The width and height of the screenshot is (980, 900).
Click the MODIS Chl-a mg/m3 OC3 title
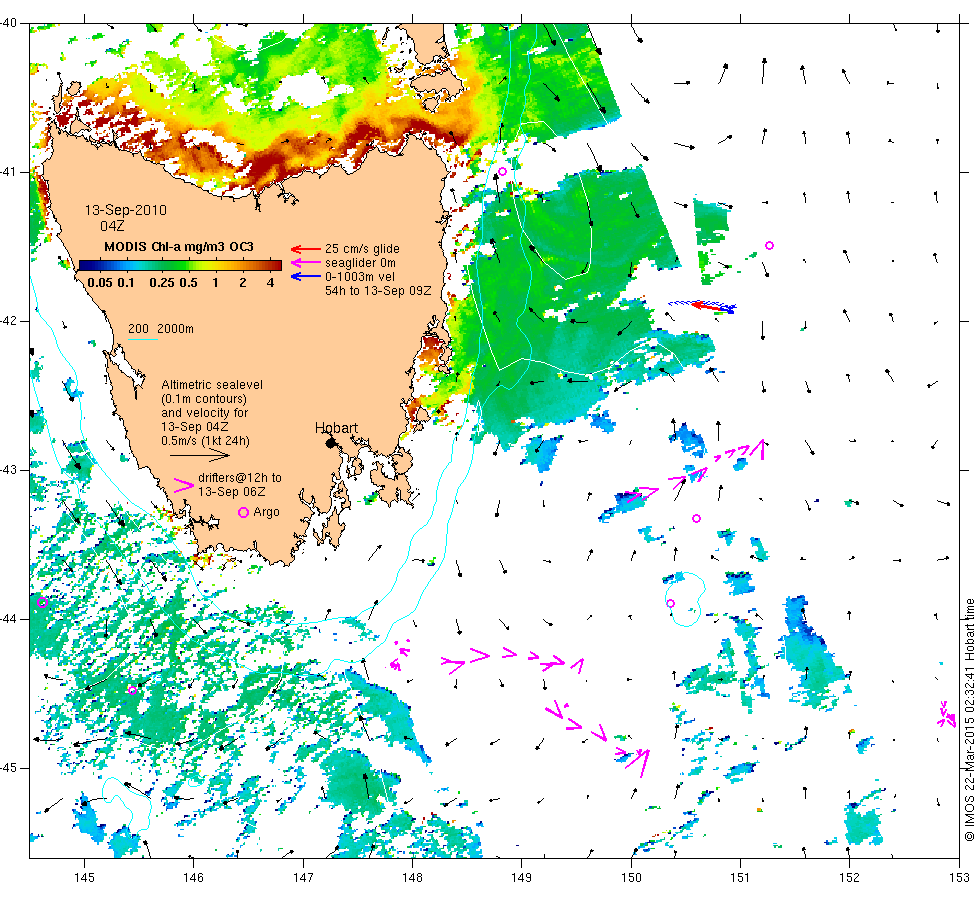179,247
